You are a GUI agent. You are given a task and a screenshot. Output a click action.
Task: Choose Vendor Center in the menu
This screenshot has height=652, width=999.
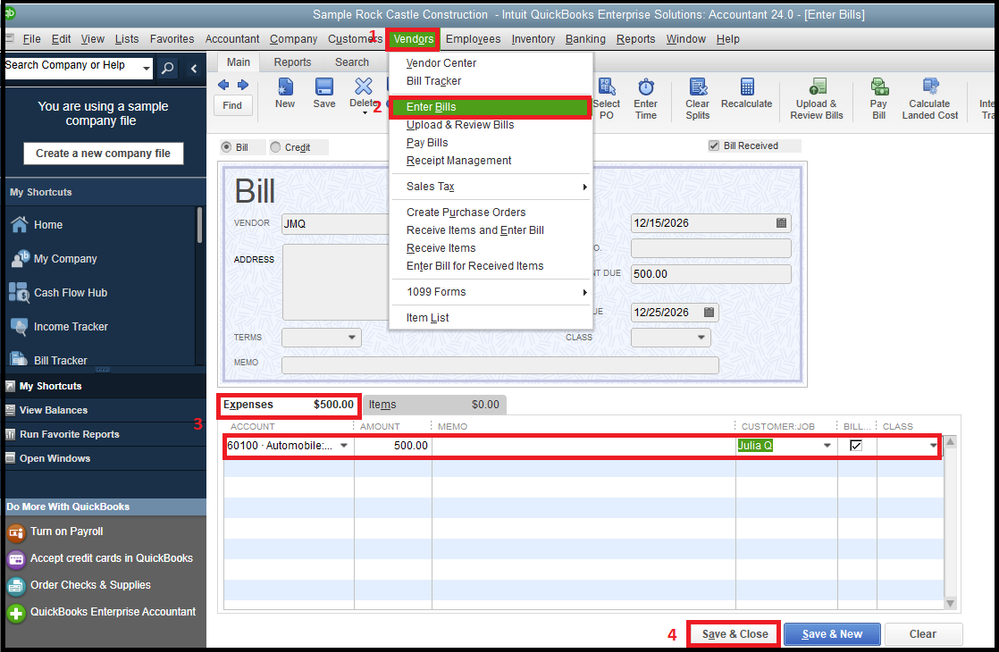(x=441, y=63)
